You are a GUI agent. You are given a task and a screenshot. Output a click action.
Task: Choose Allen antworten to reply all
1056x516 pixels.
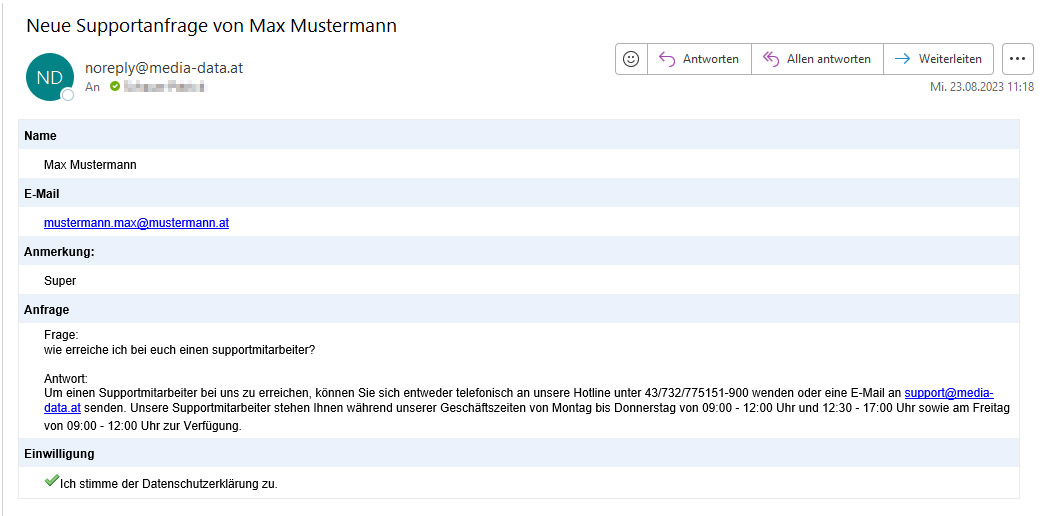coord(817,59)
